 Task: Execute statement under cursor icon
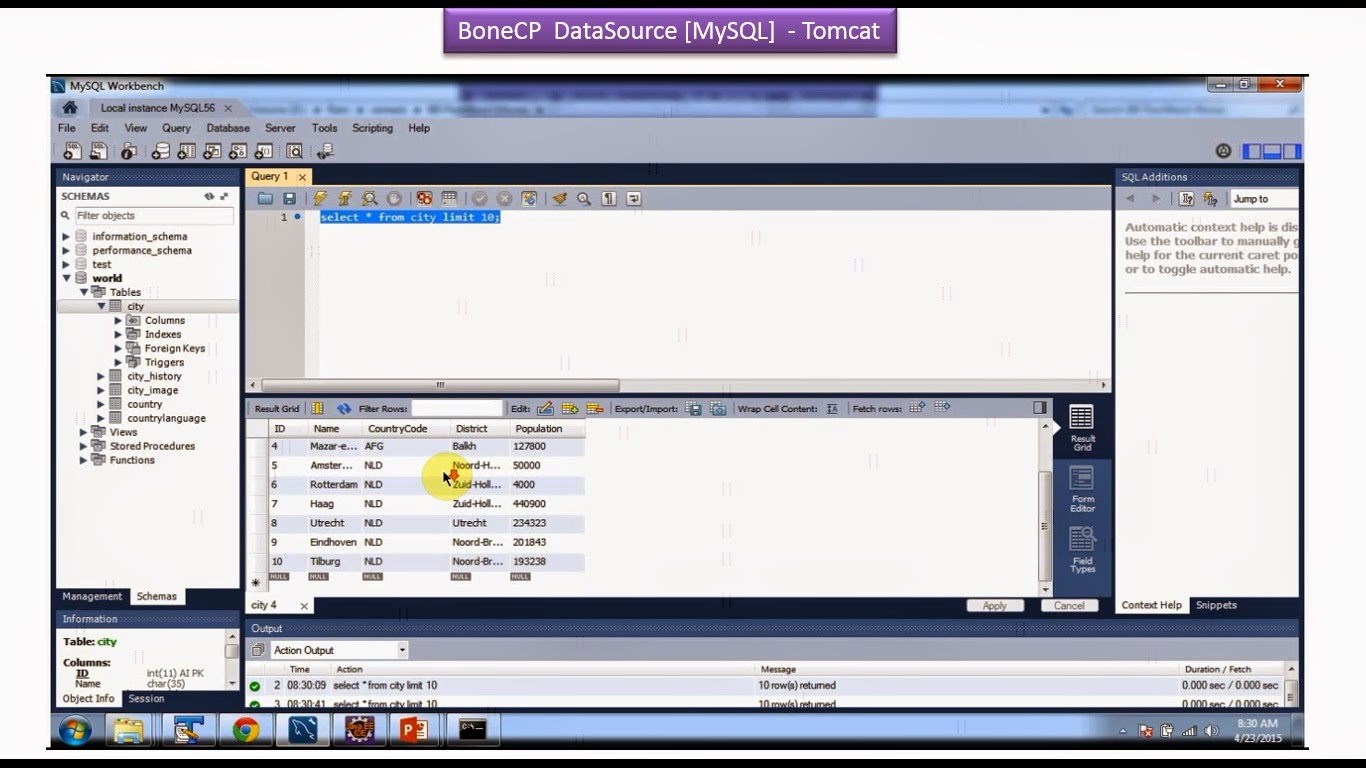point(345,198)
